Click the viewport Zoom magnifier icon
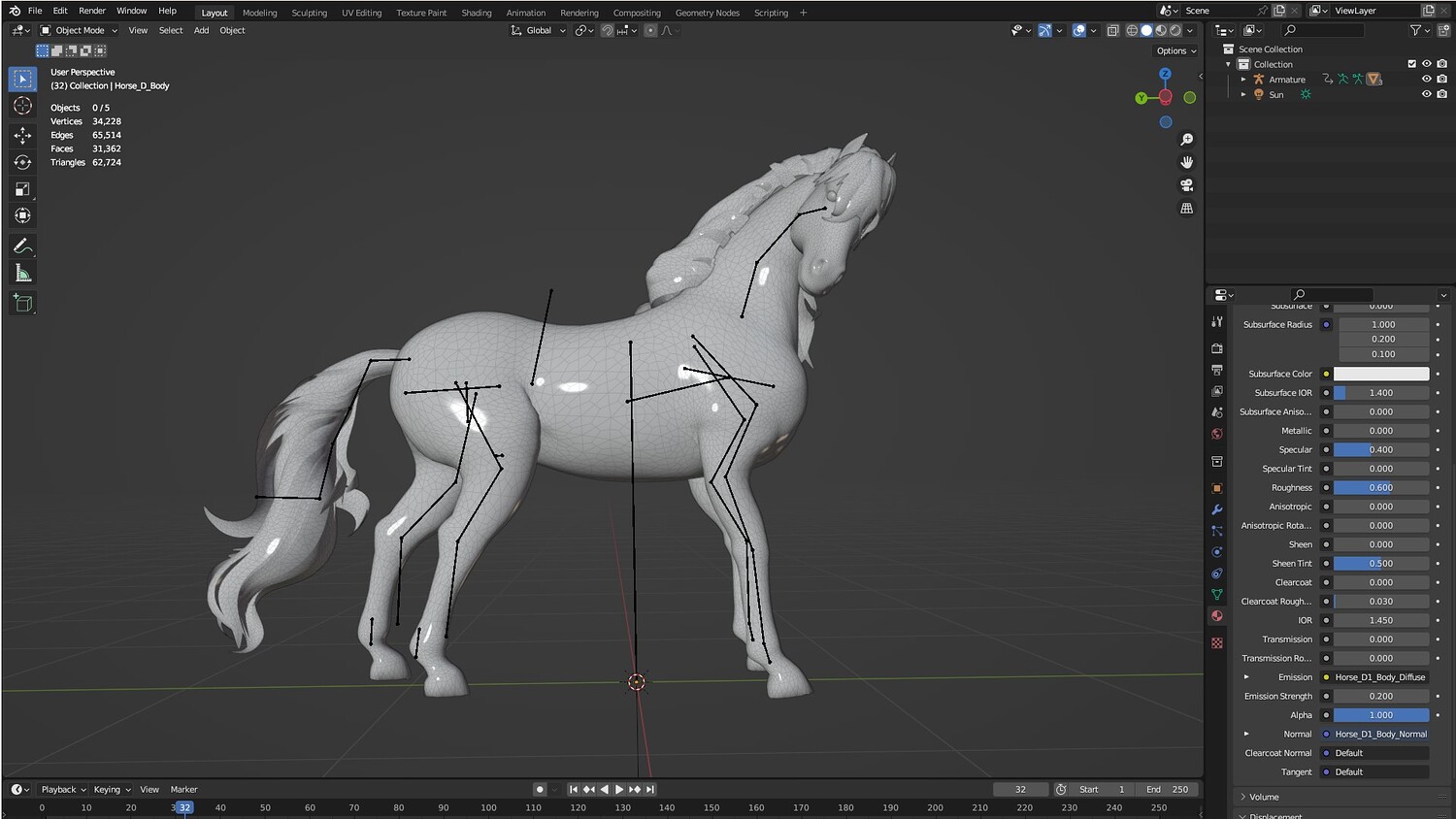Screen dimensions: 1456x819 click(1186, 140)
